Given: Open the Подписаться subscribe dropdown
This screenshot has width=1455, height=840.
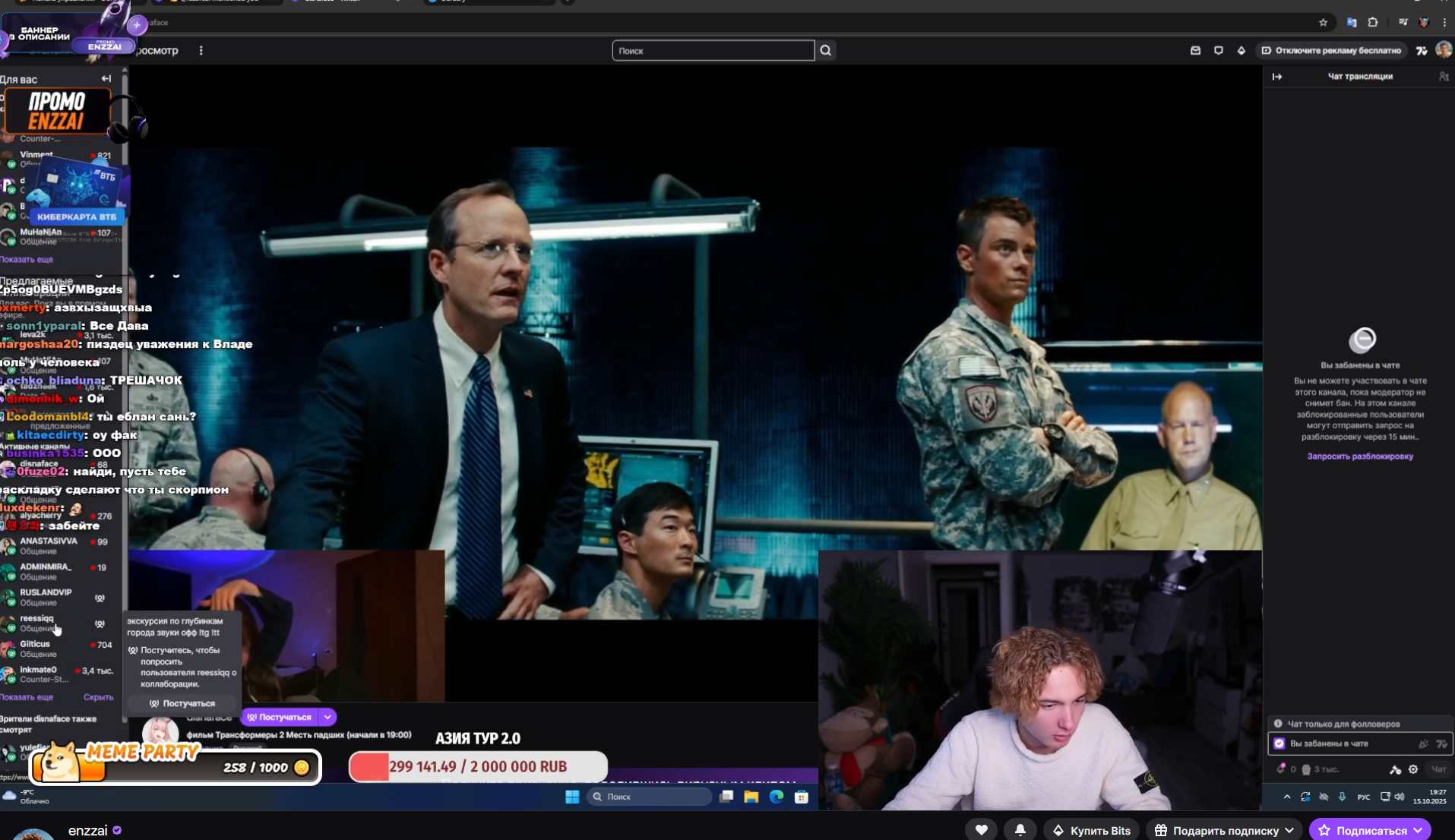Looking at the screenshot, I should 1419,830.
